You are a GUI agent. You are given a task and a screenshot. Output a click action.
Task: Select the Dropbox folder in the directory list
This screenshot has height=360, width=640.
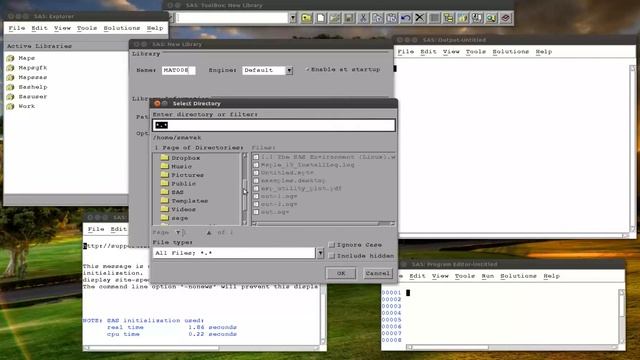[180, 158]
